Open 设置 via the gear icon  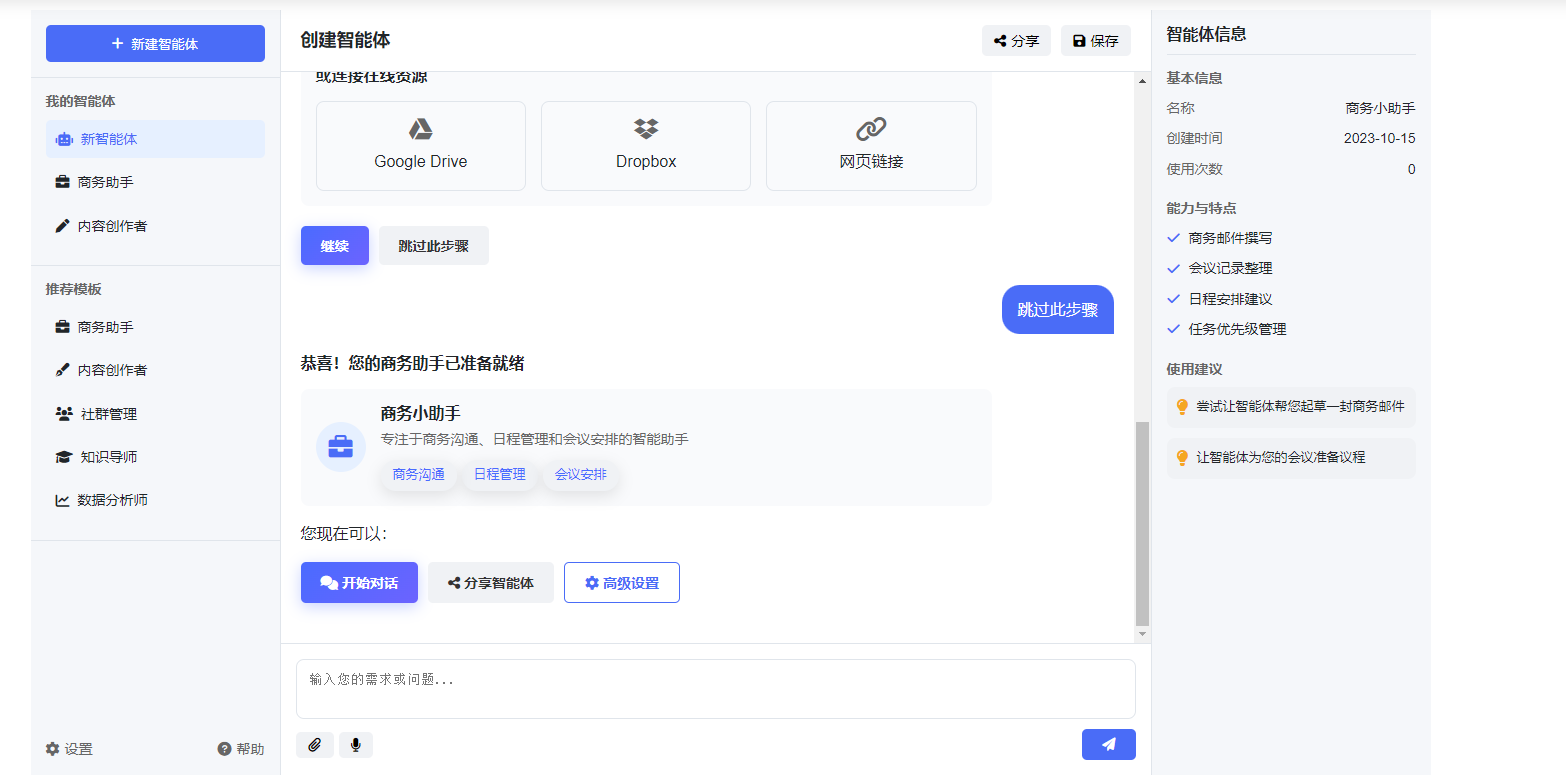coord(52,748)
